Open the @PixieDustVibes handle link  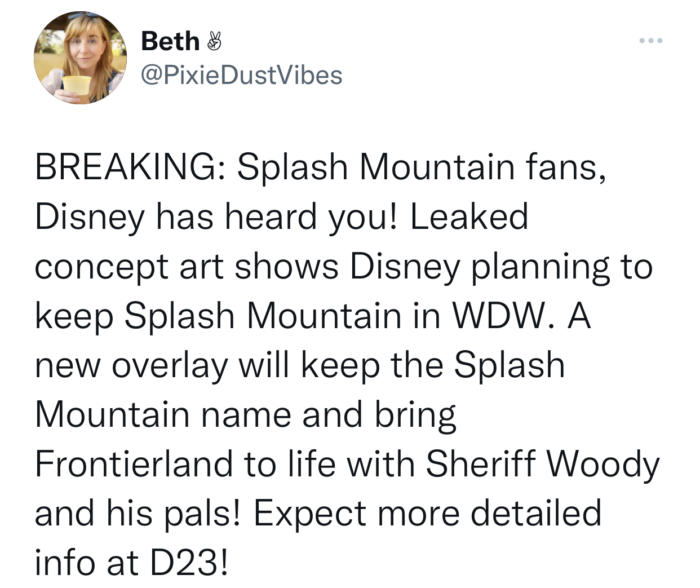click(x=242, y=75)
